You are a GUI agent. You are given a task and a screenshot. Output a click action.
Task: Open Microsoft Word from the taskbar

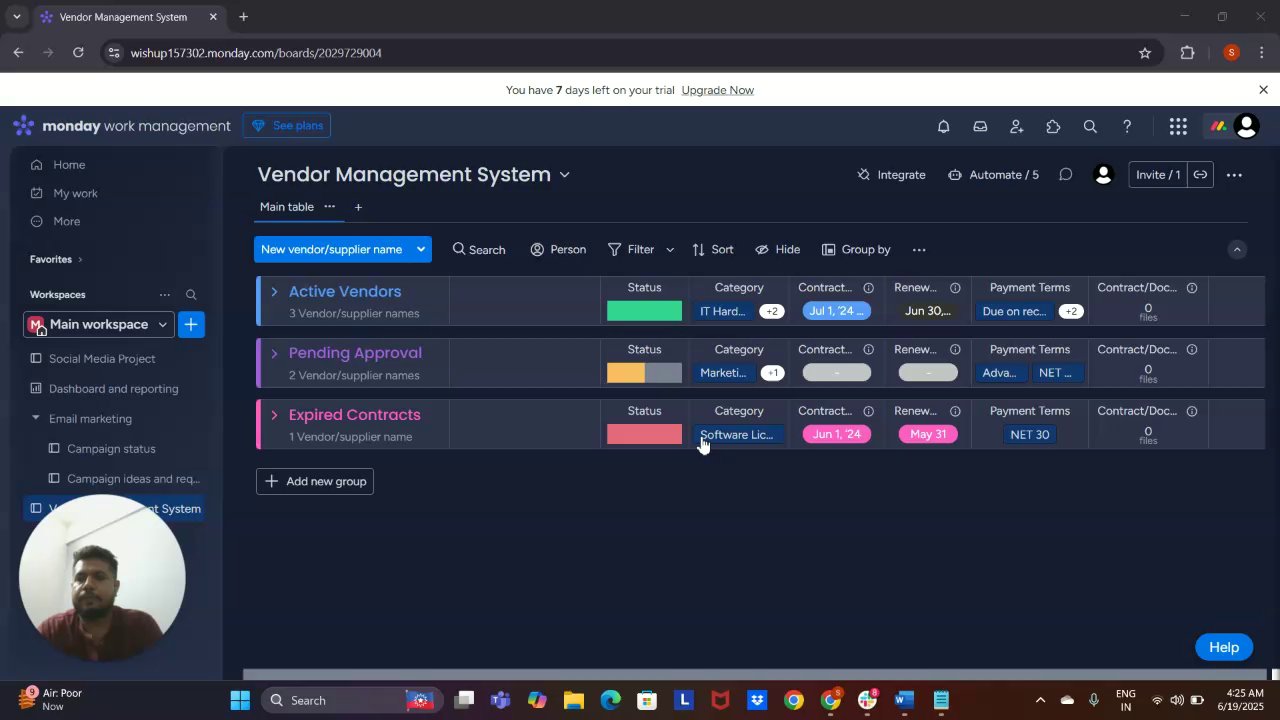[x=904, y=700]
